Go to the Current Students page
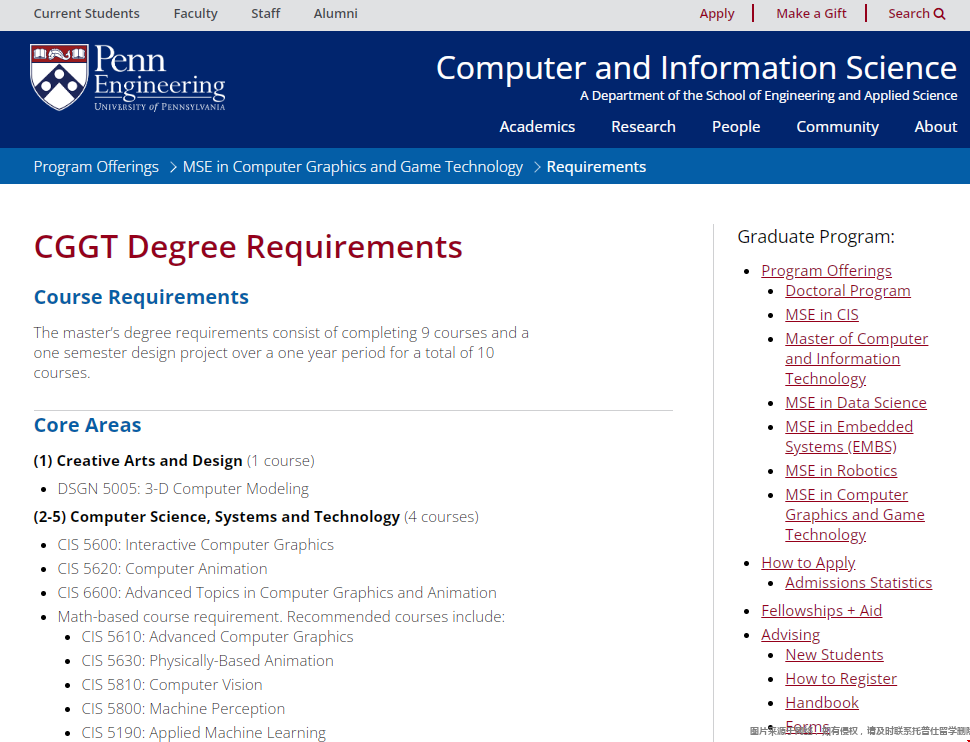The image size is (970, 742). pyautogui.click(x=87, y=14)
